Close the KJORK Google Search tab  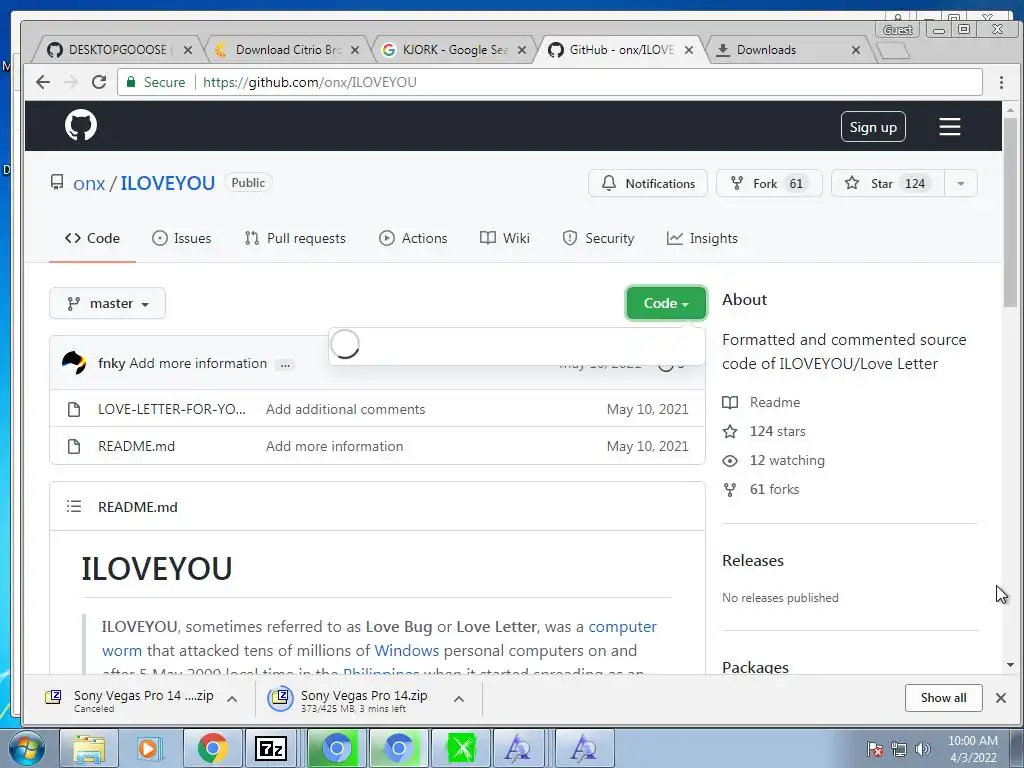click(522, 50)
